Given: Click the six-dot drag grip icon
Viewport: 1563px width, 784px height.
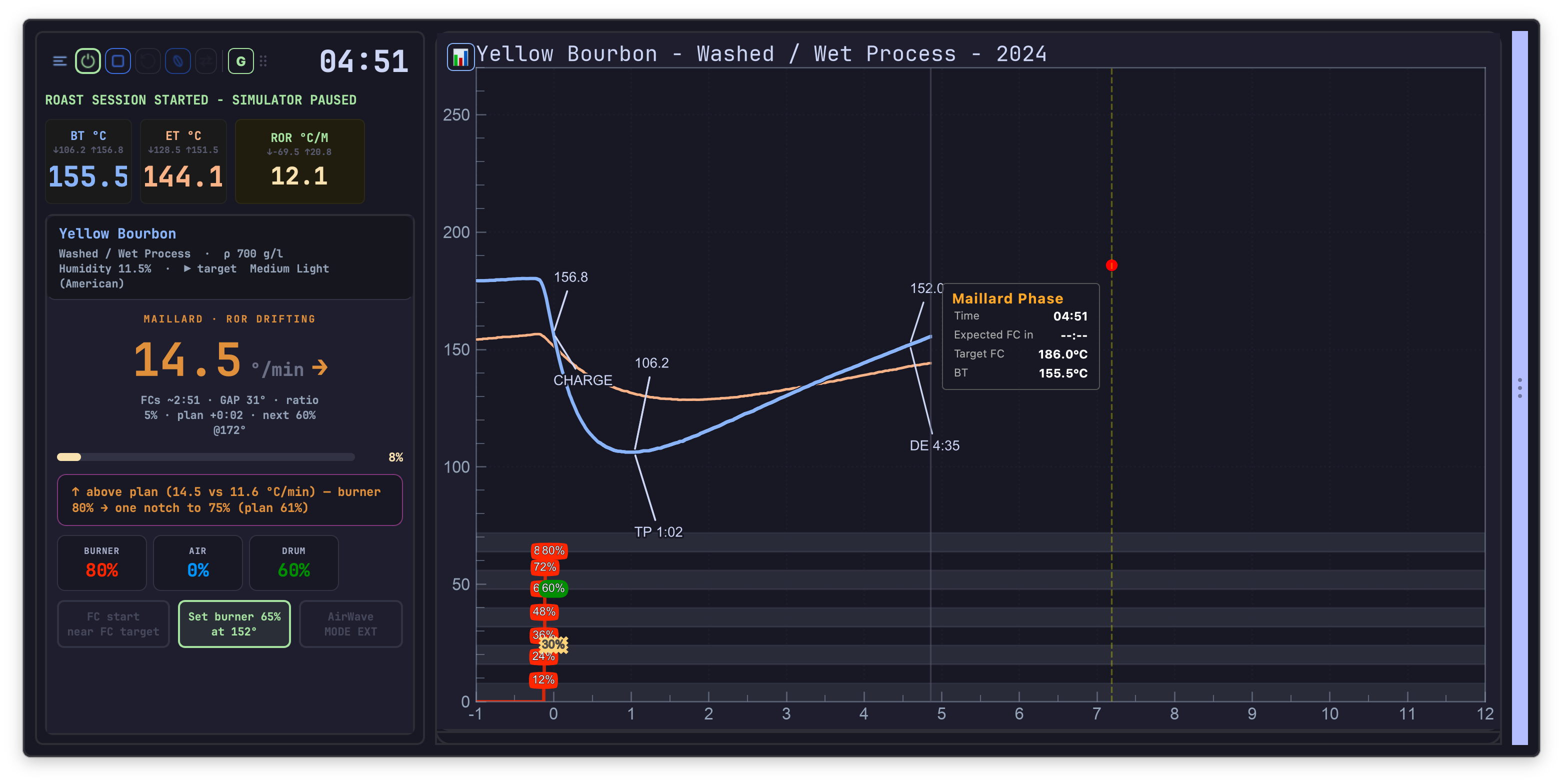Looking at the screenshot, I should coord(263,60).
